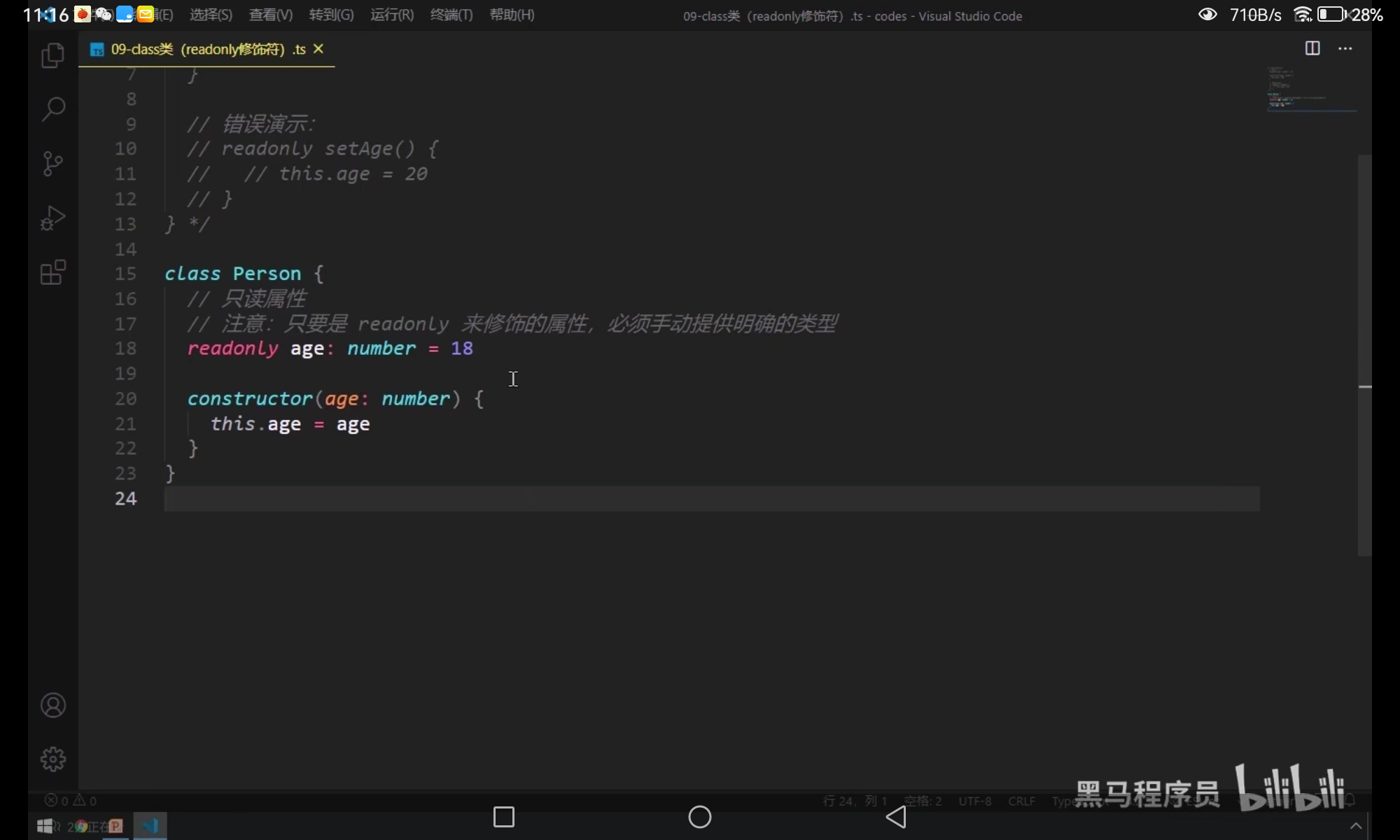Open the Explorer view in the activity bar
Screen dimensions: 1400x840
(x=52, y=56)
